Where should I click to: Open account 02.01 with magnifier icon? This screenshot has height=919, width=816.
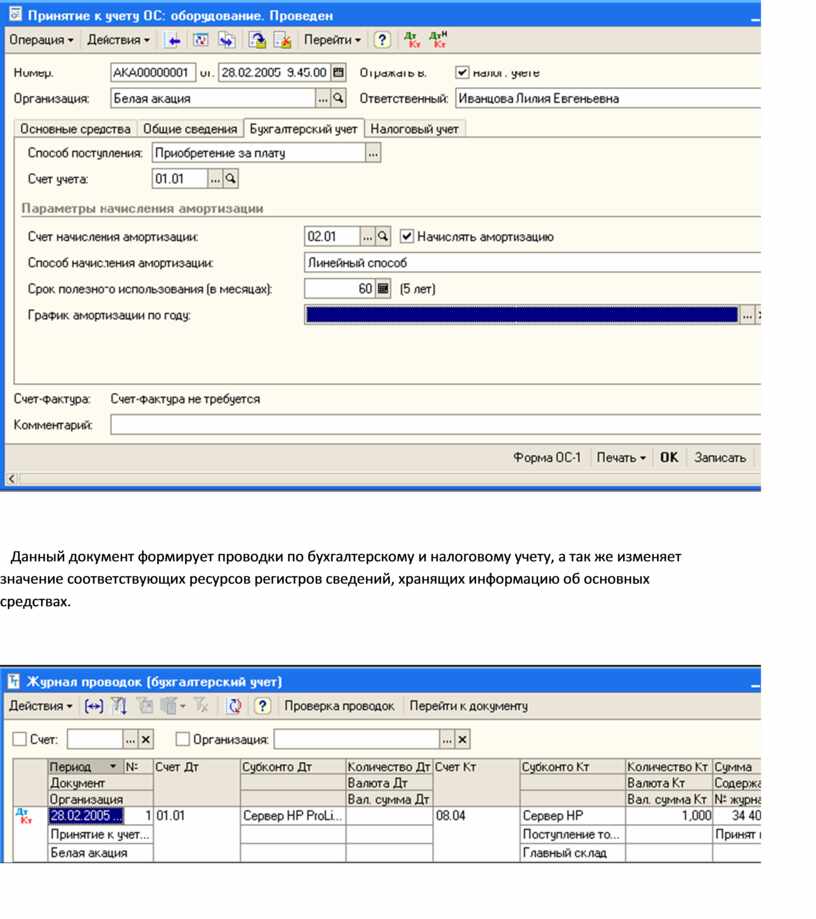click(x=383, y=237)
